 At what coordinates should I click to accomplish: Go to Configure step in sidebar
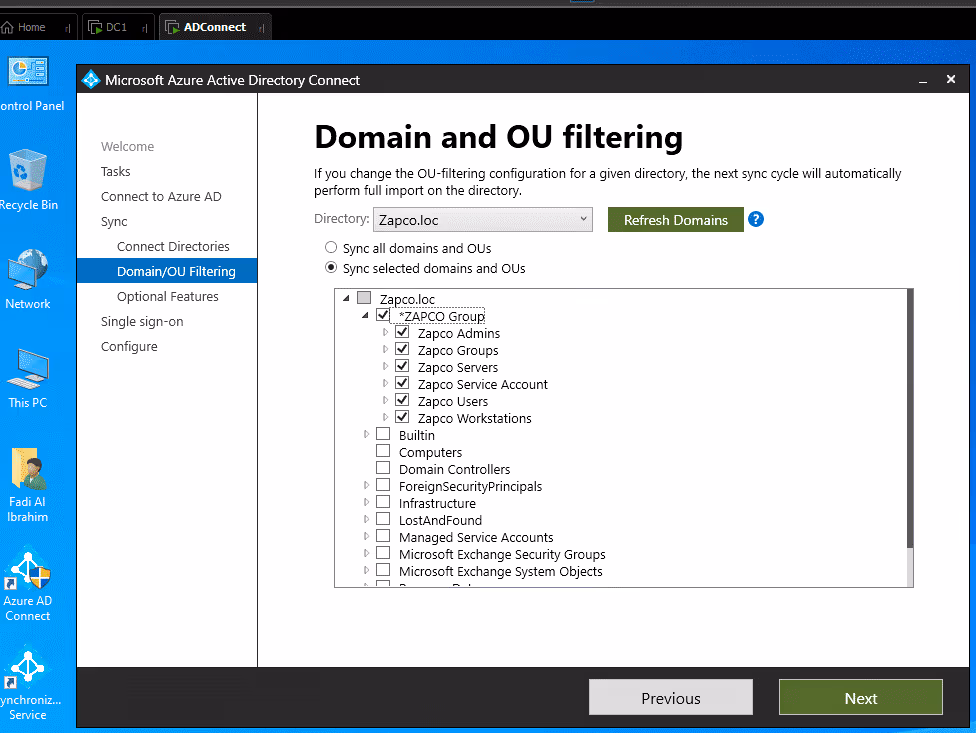pyautogui.click(x=129, y=347)
